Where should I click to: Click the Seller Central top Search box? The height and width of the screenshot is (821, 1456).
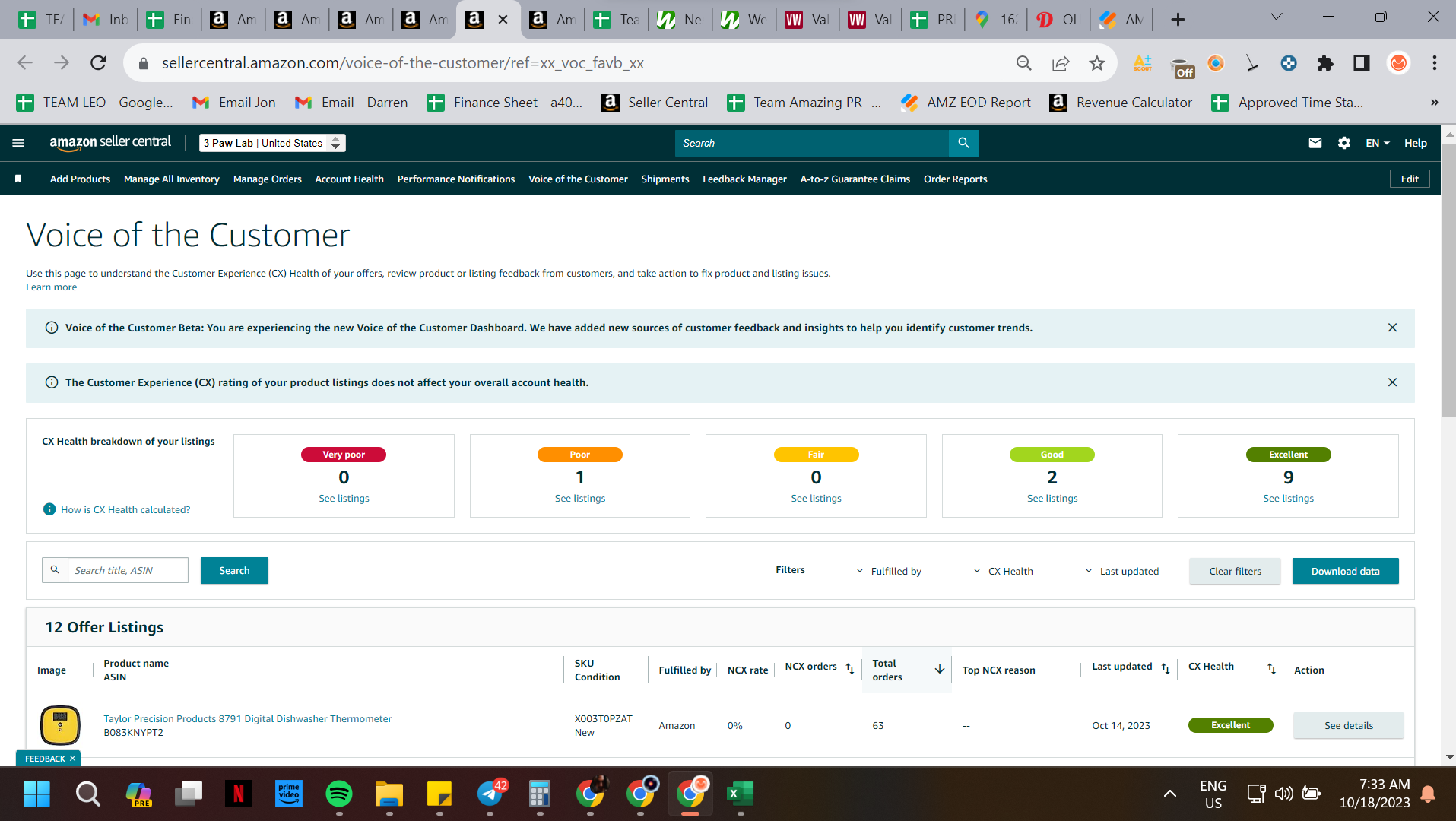tap(812, 143)
